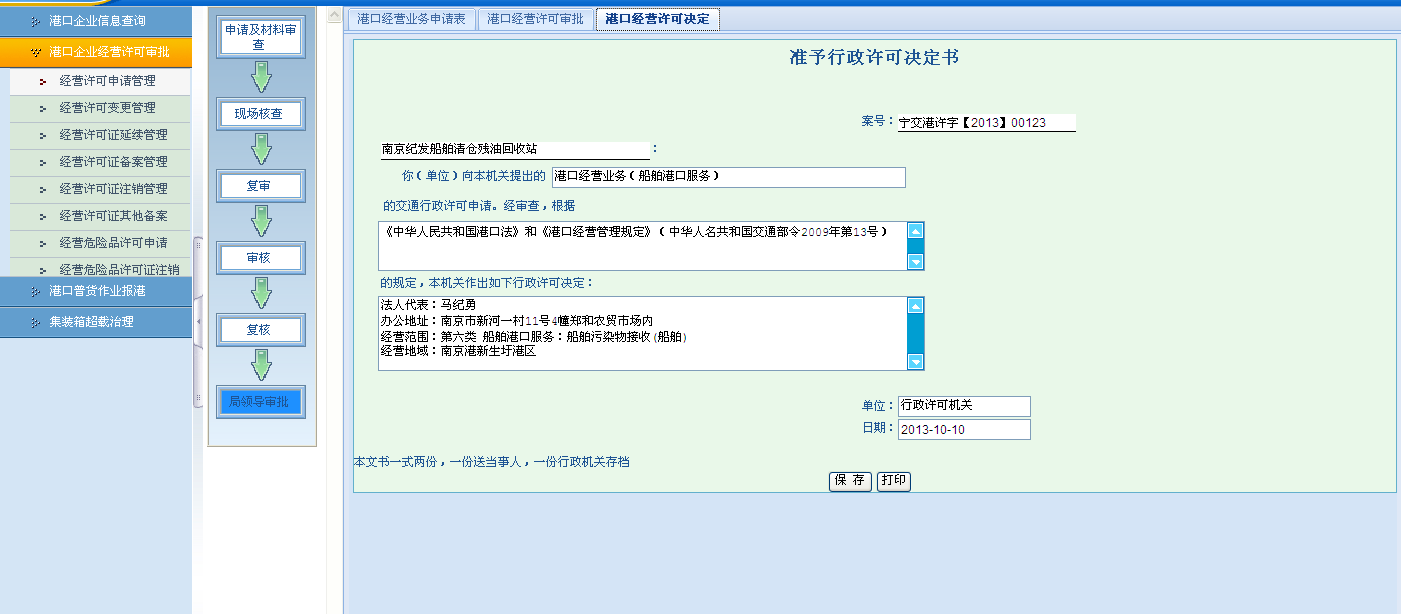The image size is (1401, 614).
Task: Click the 现场核查 workflow step
Action: click(260, 114)
